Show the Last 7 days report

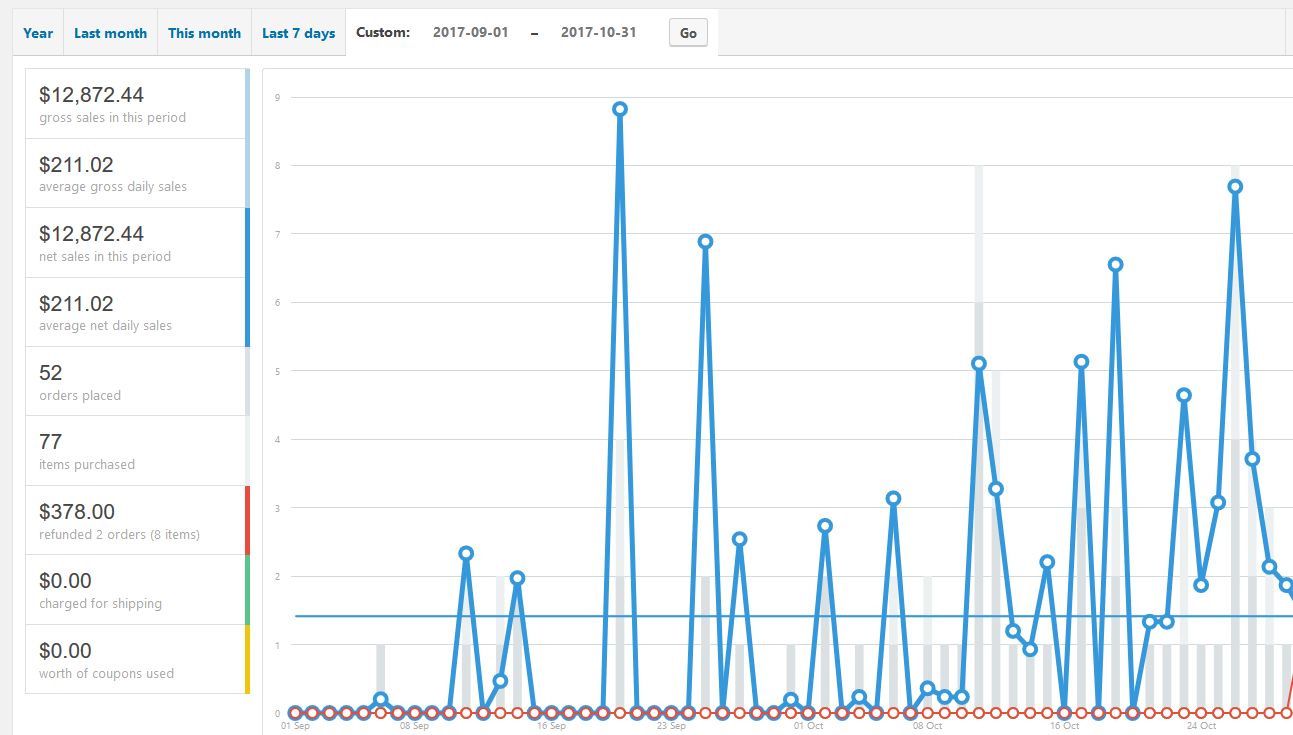pos(298,32)
